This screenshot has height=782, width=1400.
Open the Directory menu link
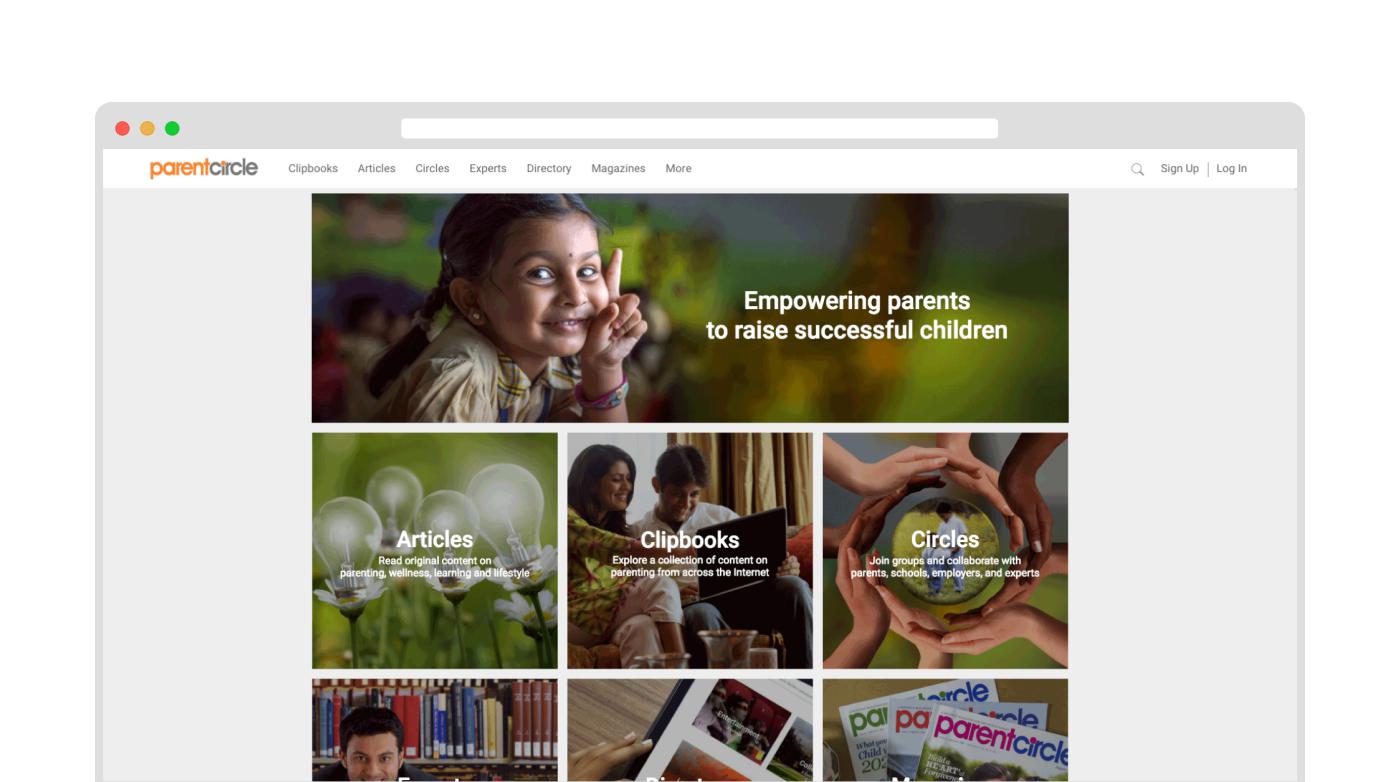point(549,168)
